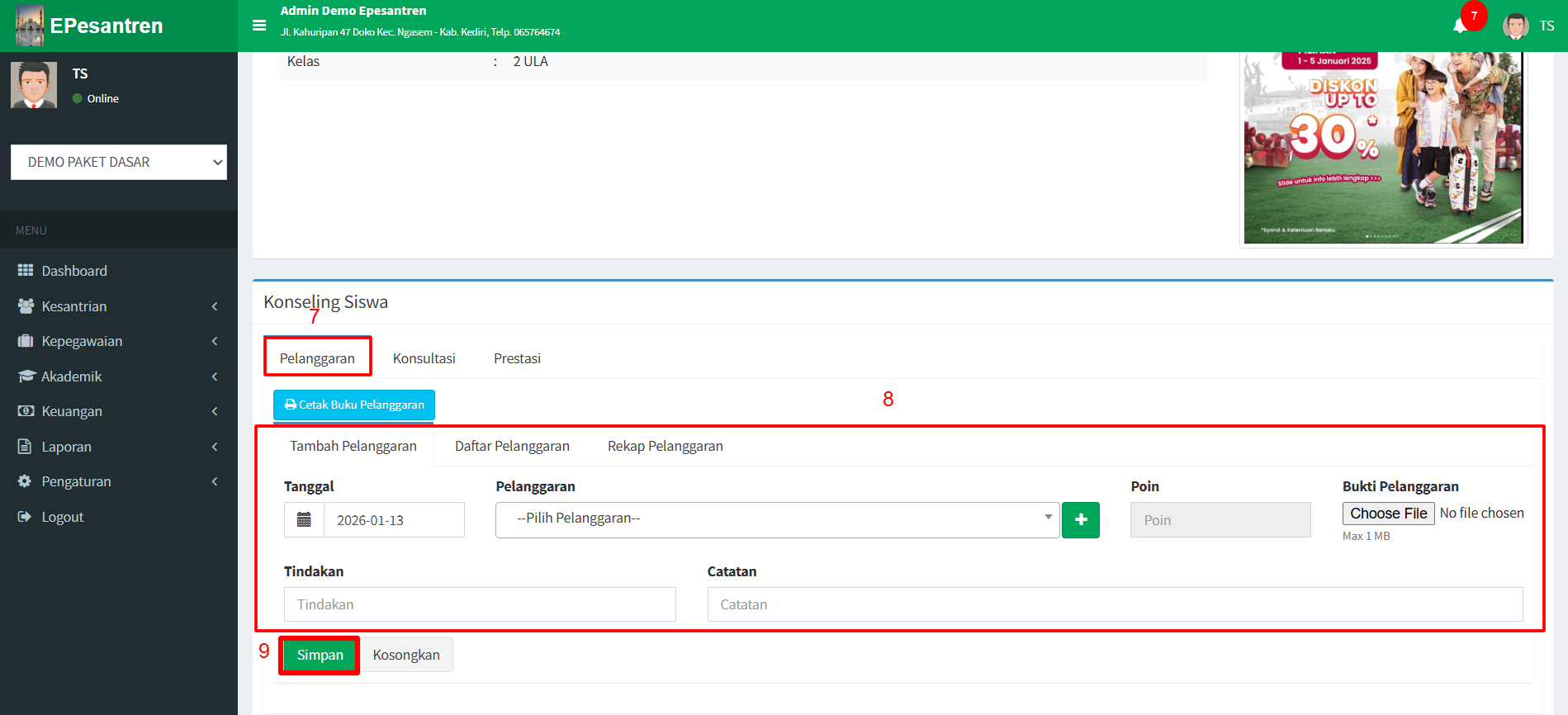Click the Simpan button
Image resolution: width=1568 pixels, height=715 pixels.
point(320,655)
